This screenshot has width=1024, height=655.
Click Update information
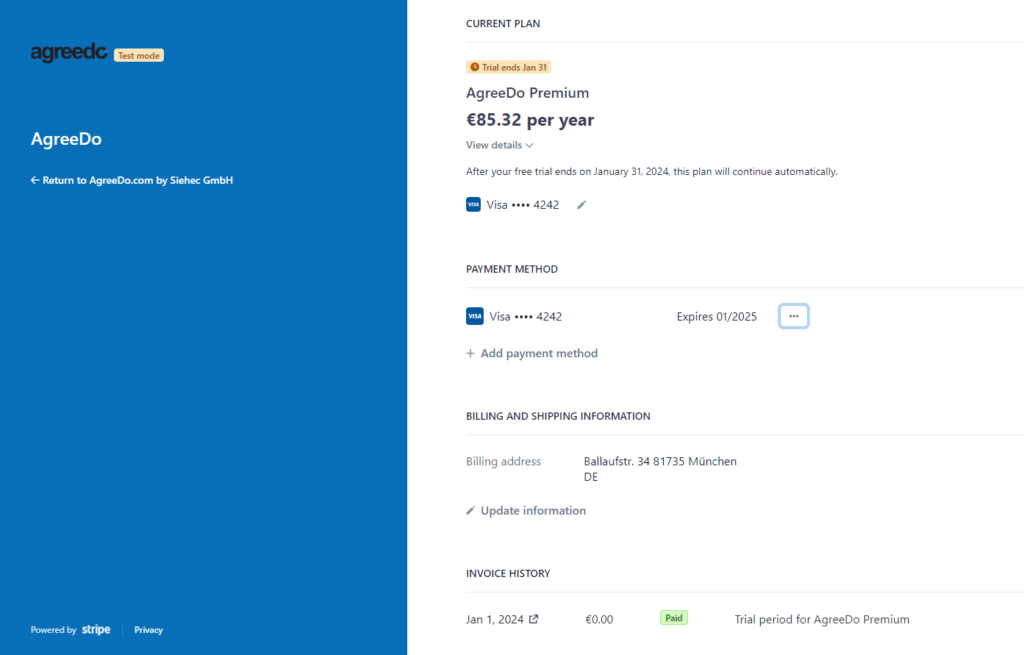tap(526, 511)
